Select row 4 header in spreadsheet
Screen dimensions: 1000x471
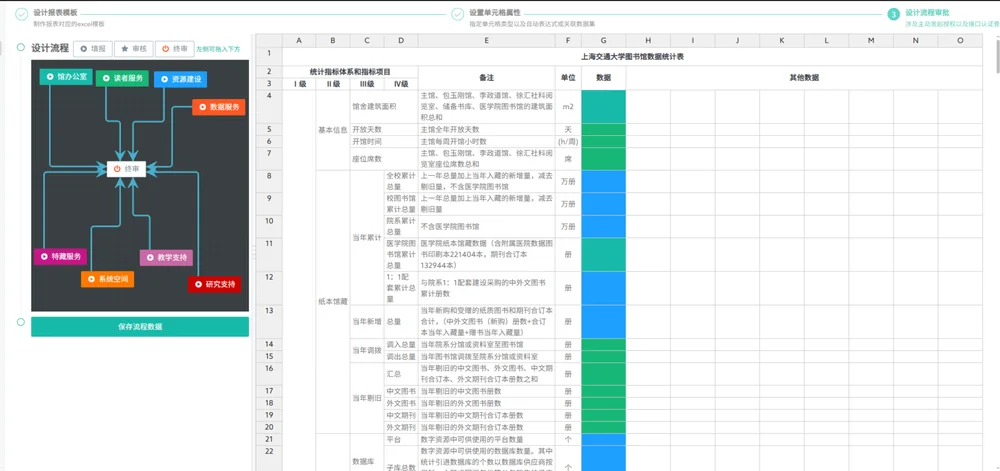pyautogui.click(x=269, y=106)
